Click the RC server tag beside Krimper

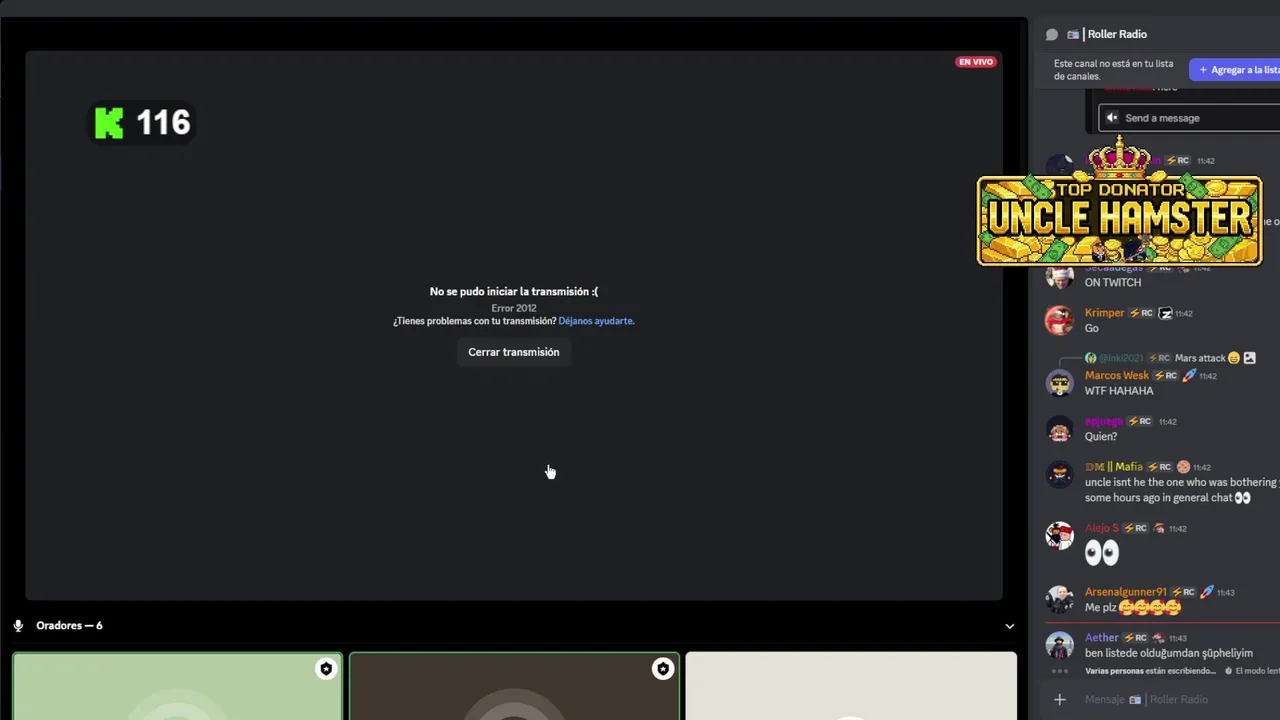[x=1142, y=313]
